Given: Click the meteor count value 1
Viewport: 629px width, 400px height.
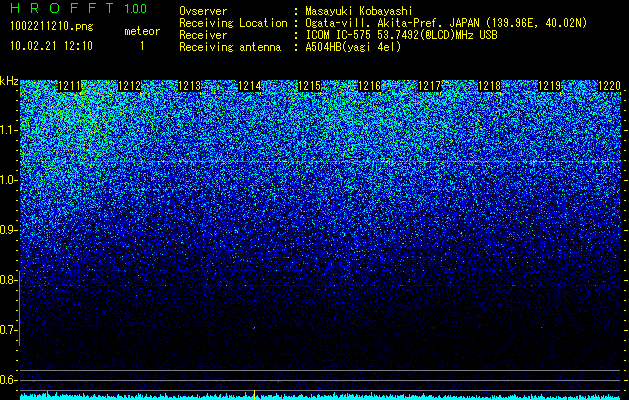Looking at the screenshot, I should (142, 46).
